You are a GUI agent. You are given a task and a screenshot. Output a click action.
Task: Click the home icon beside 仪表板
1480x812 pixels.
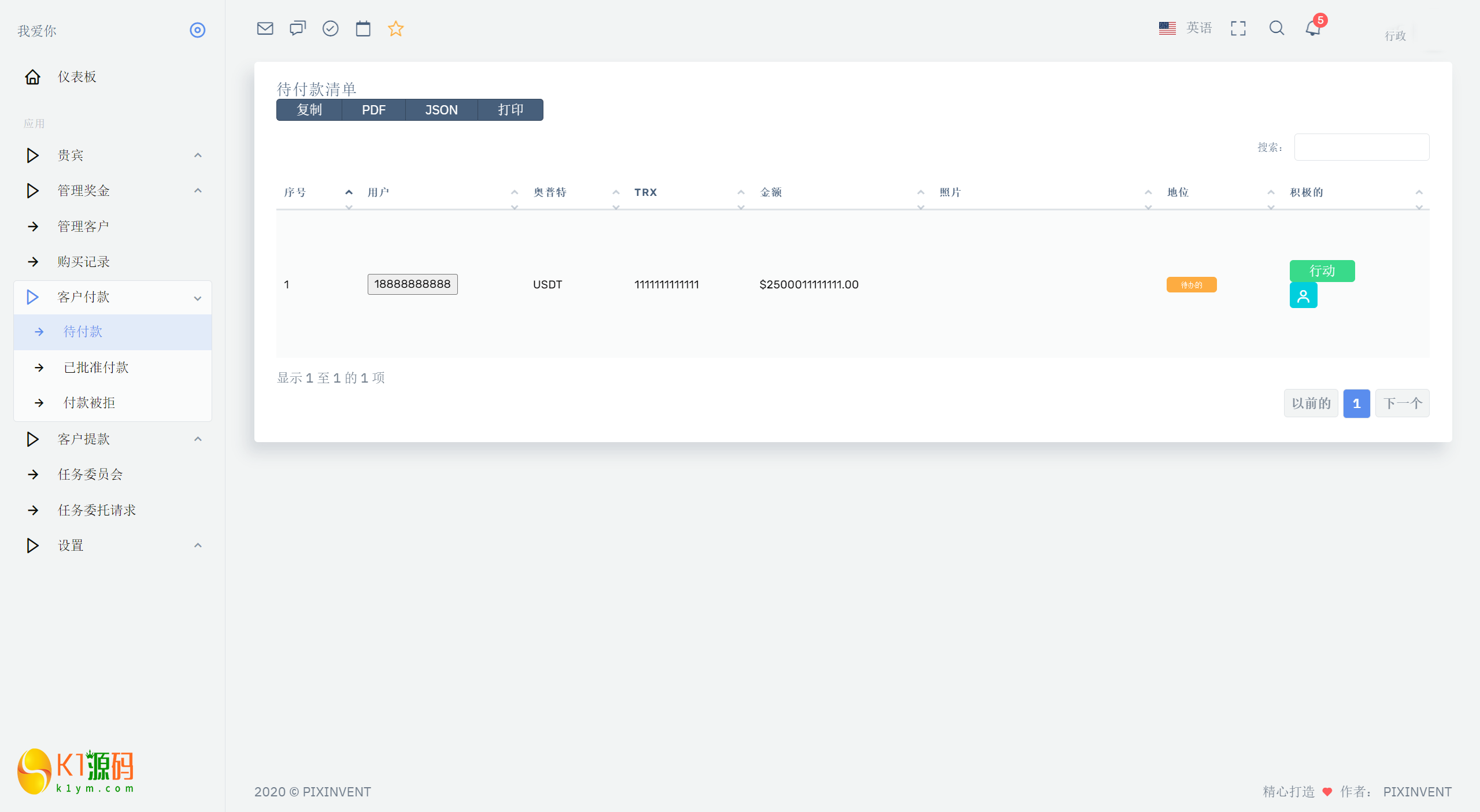click(x=33, y=77)
